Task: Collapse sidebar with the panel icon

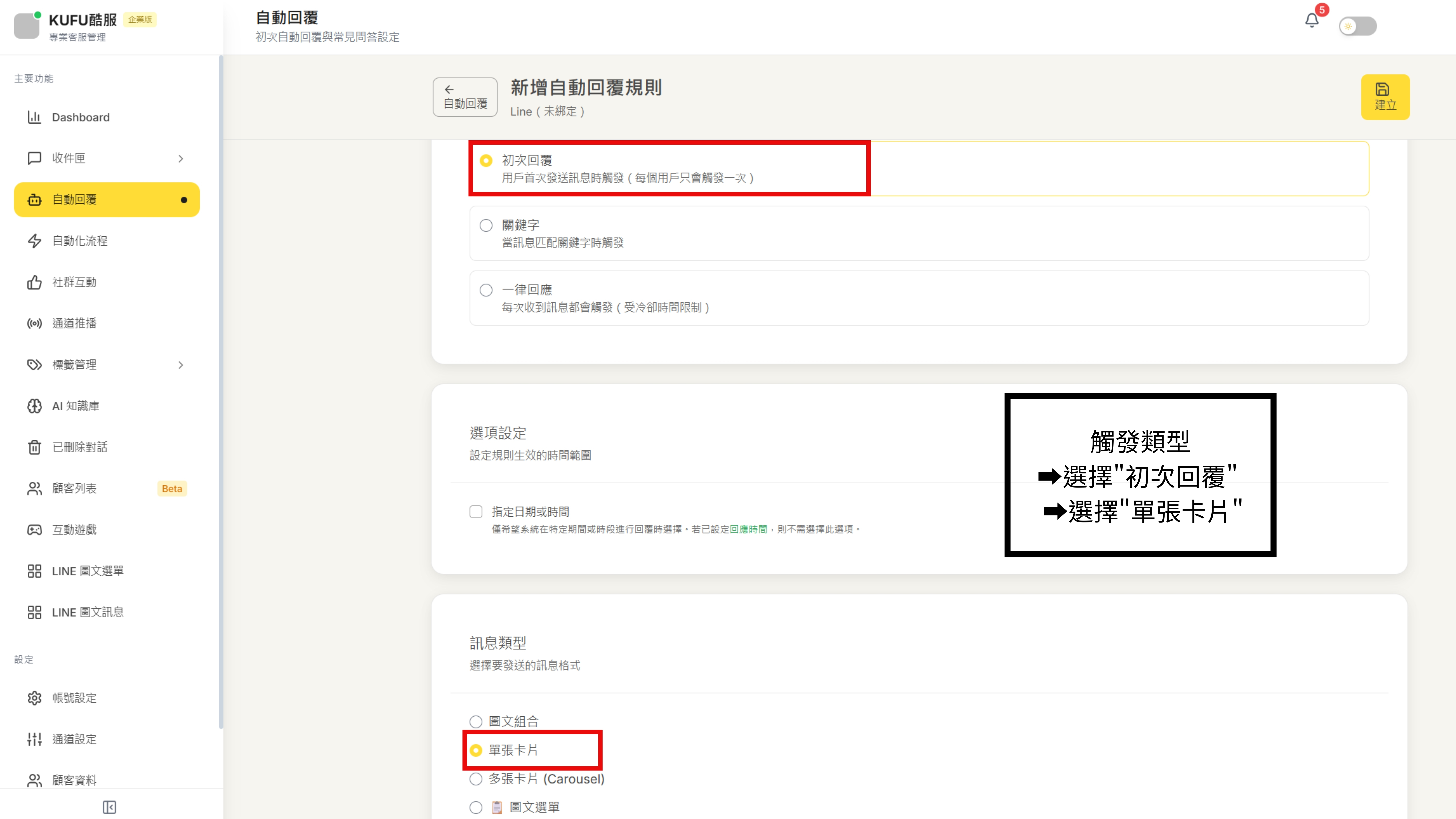Action: (x=109, y=807)
